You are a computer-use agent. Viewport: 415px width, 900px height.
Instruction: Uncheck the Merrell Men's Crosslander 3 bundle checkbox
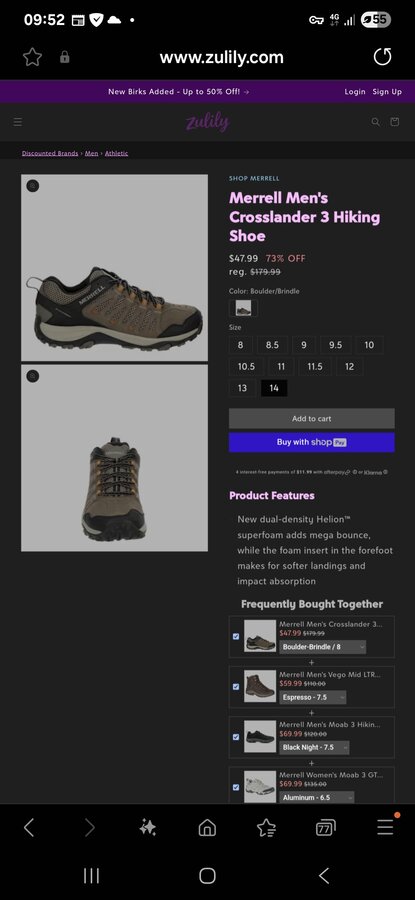236,636
